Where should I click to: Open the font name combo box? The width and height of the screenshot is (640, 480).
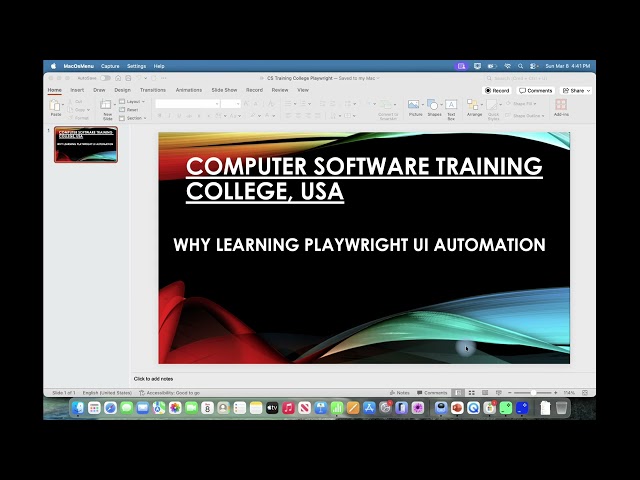[x=187, y=104]
